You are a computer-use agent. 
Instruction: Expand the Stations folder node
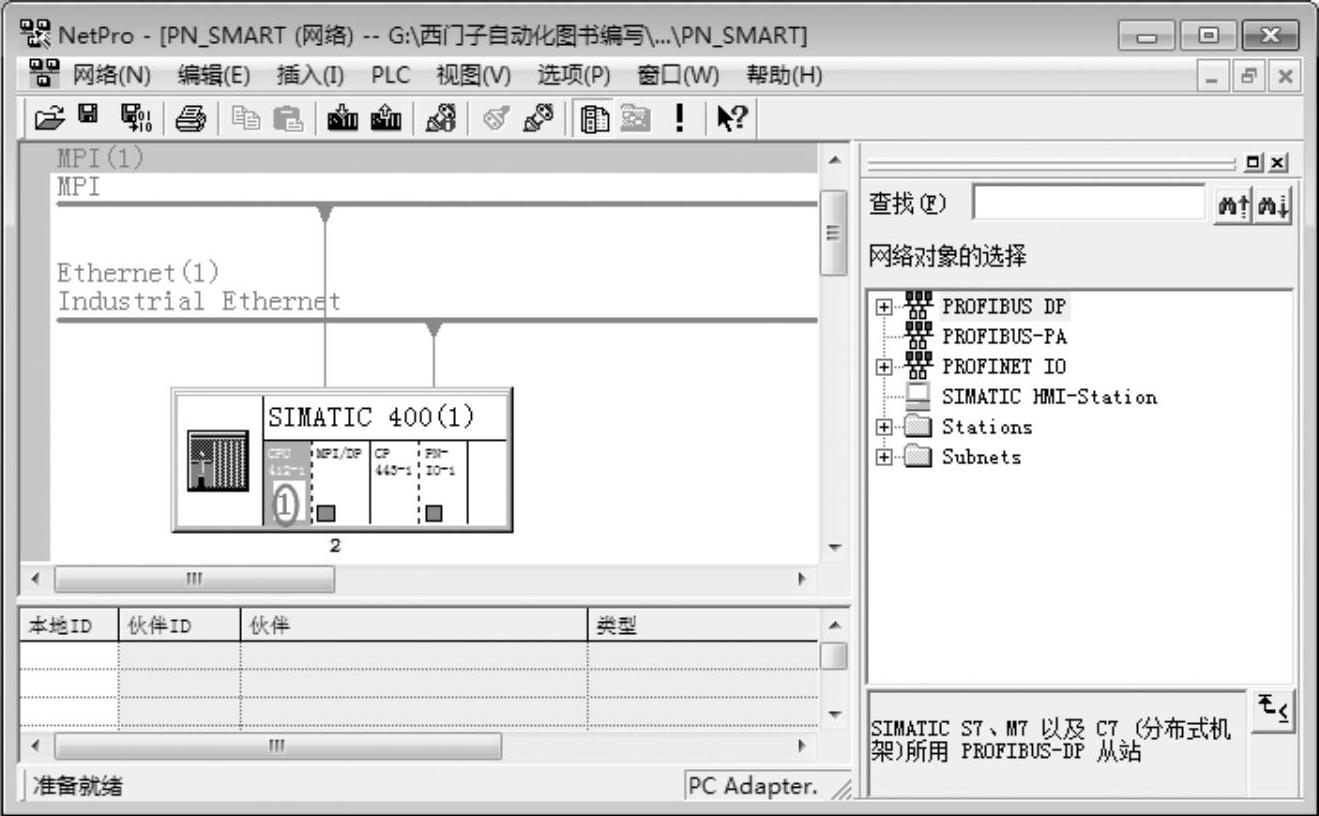pos(883,427)
